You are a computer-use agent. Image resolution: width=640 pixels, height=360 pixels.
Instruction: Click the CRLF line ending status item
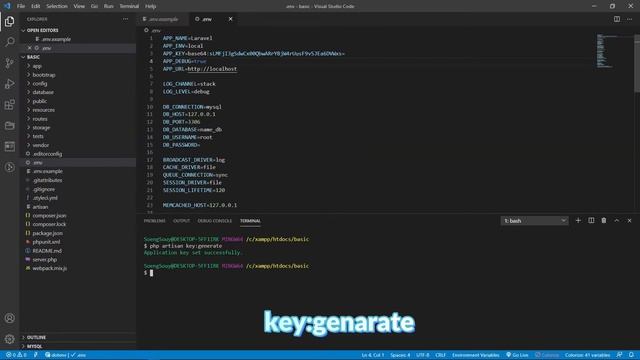point(440,355)
